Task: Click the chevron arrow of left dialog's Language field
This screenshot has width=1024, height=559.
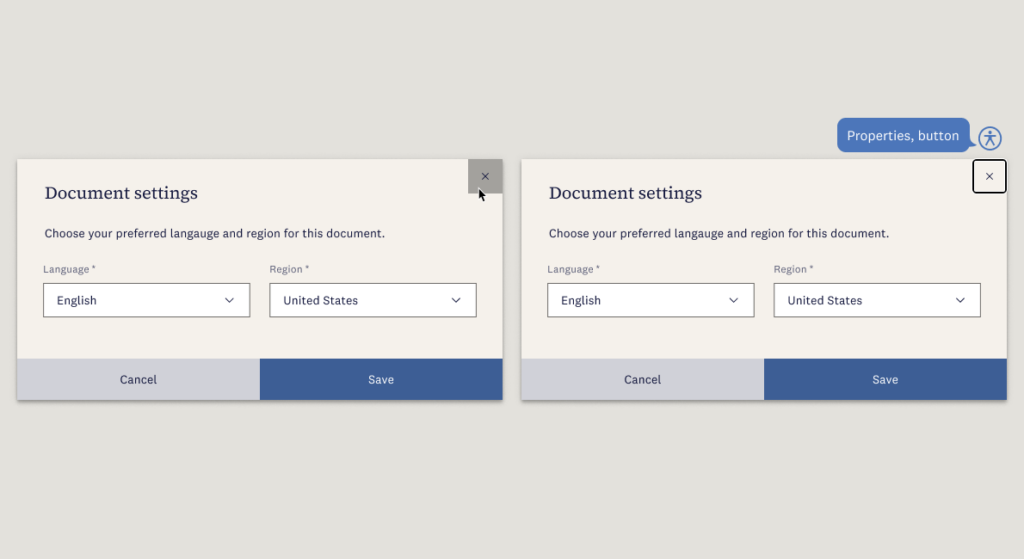Action: [x=229, y=300]
